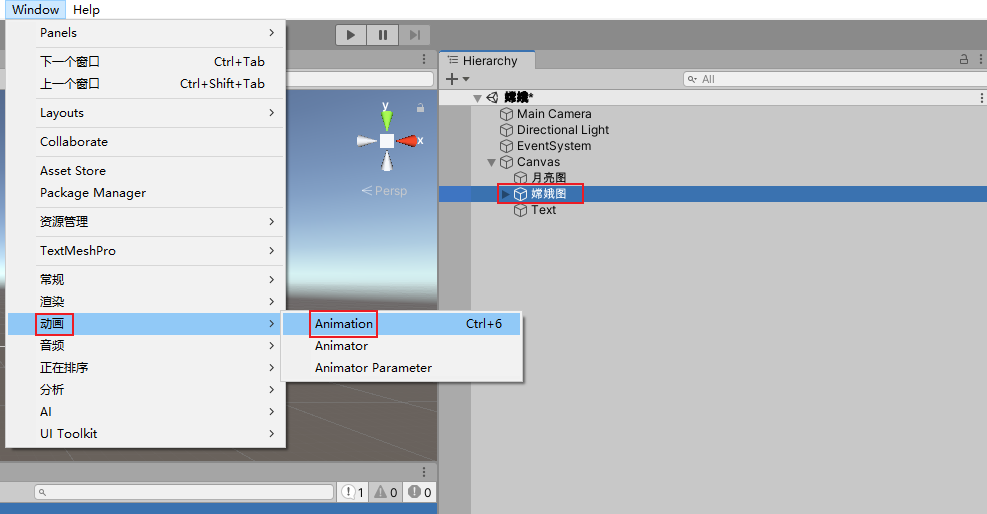Open the Hierarchy plus create dropdown
This screenshot has height=514, width=987.
pos(458,79)
